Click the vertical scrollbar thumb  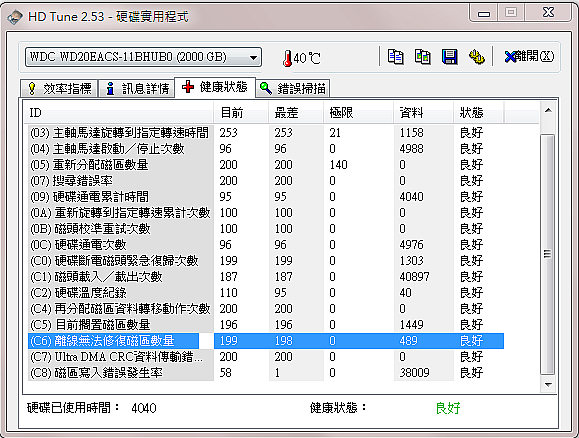click(548, 254)
